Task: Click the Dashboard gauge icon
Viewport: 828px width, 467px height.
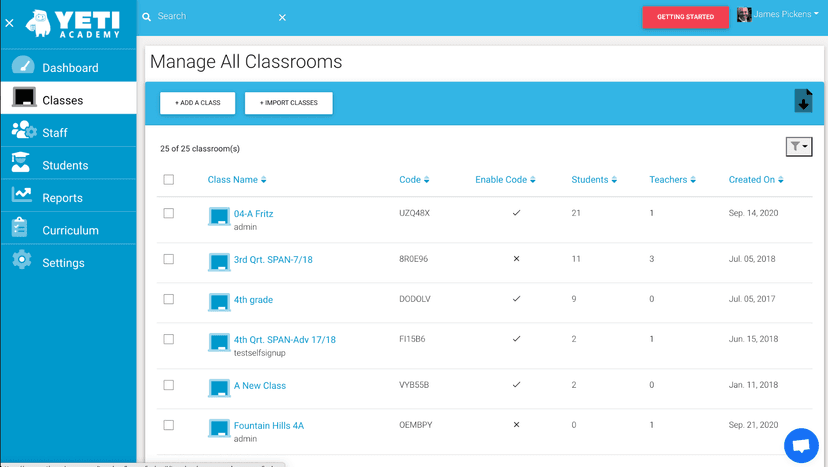Action: click(x=23, y=66)
